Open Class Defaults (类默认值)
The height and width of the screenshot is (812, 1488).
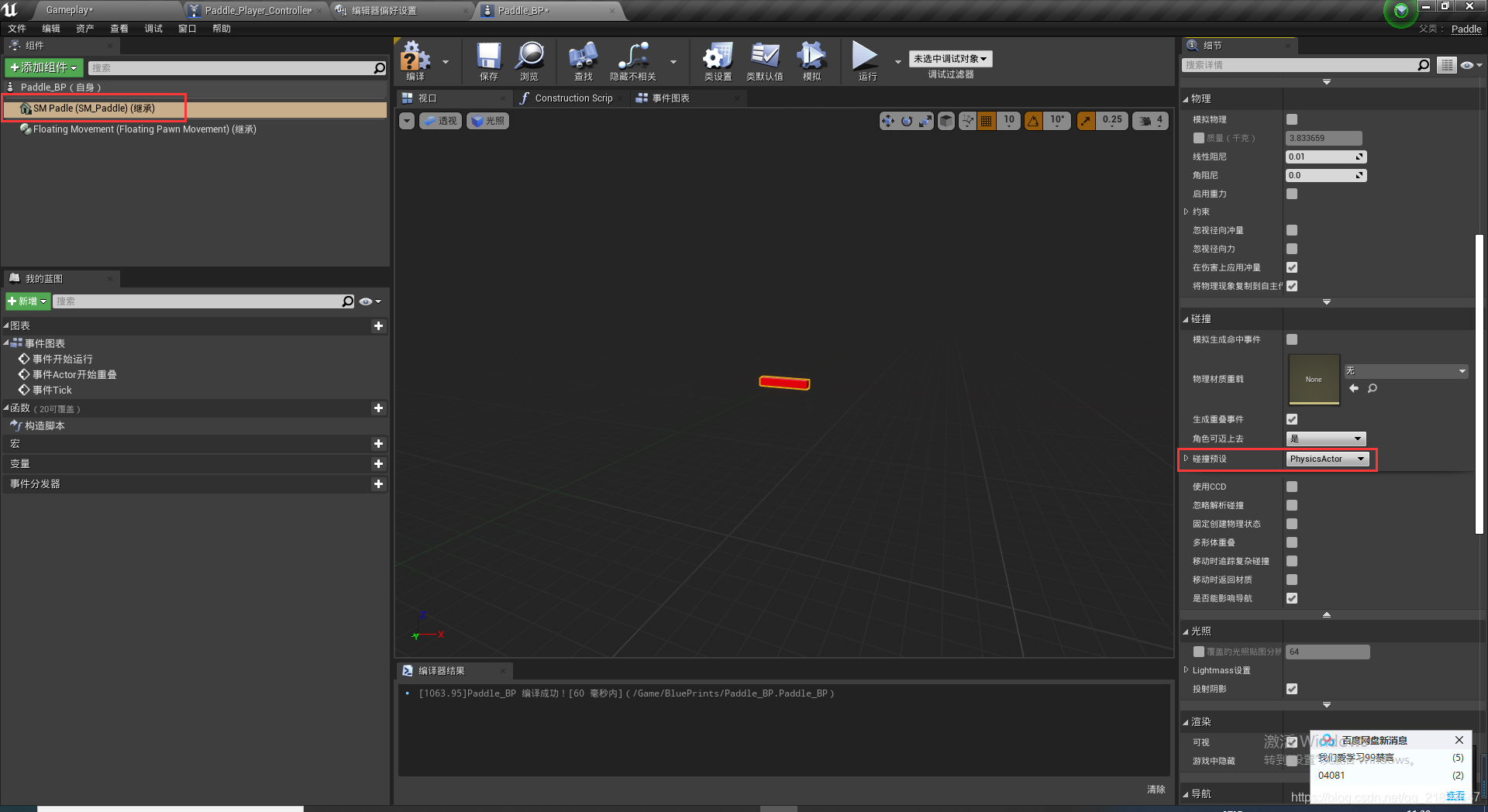click(x=765, y=61)
